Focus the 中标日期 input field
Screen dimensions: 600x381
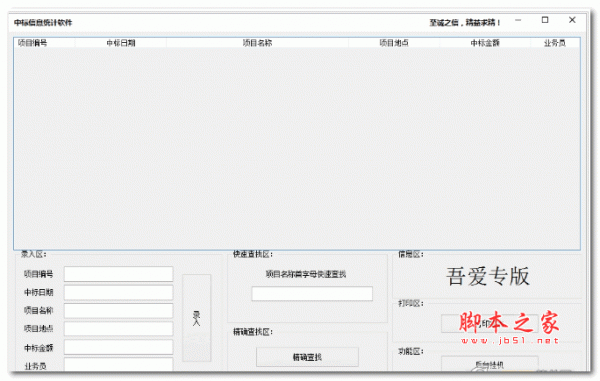tap(118, 292)
